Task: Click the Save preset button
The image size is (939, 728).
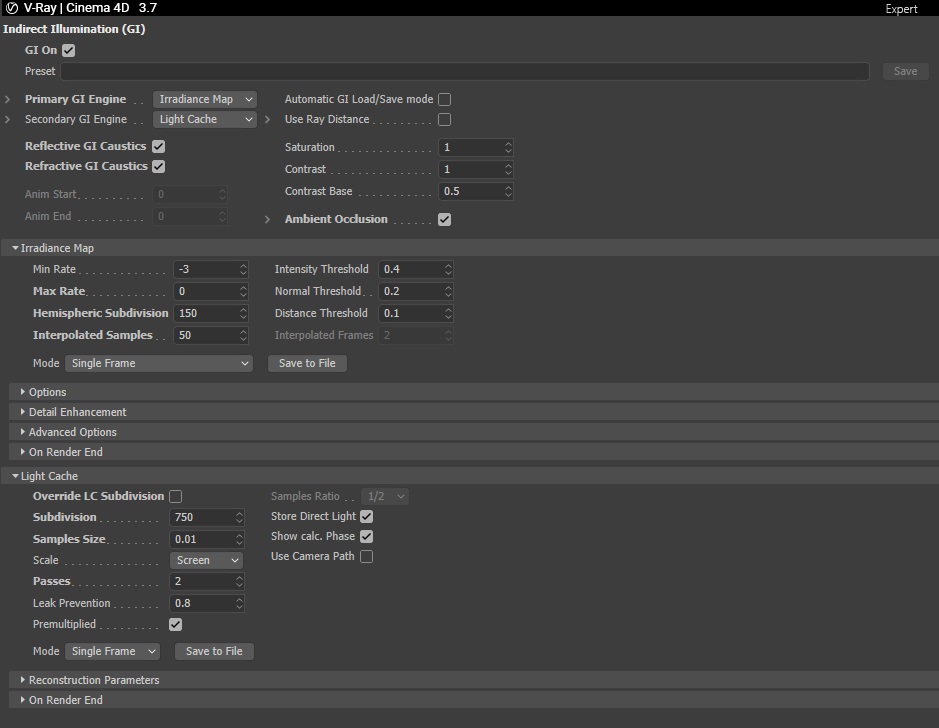Action: click(x=905, y=71)
